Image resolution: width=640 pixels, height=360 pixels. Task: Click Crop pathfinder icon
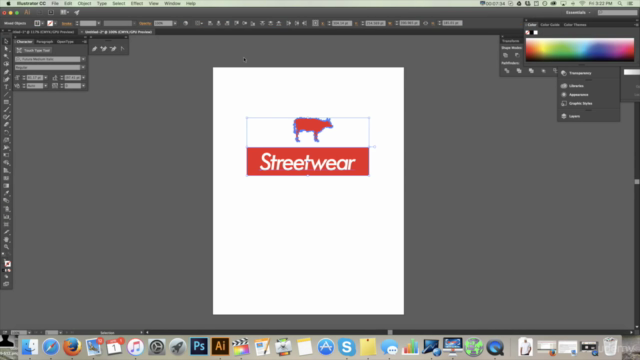tap(543, 71)
